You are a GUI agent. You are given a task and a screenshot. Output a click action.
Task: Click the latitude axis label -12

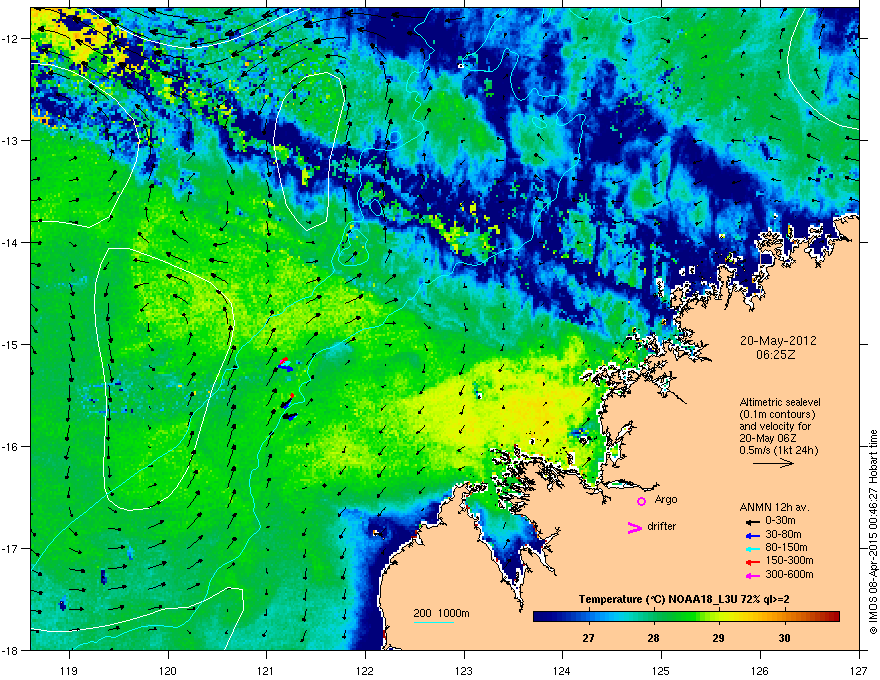coord(11,39)
